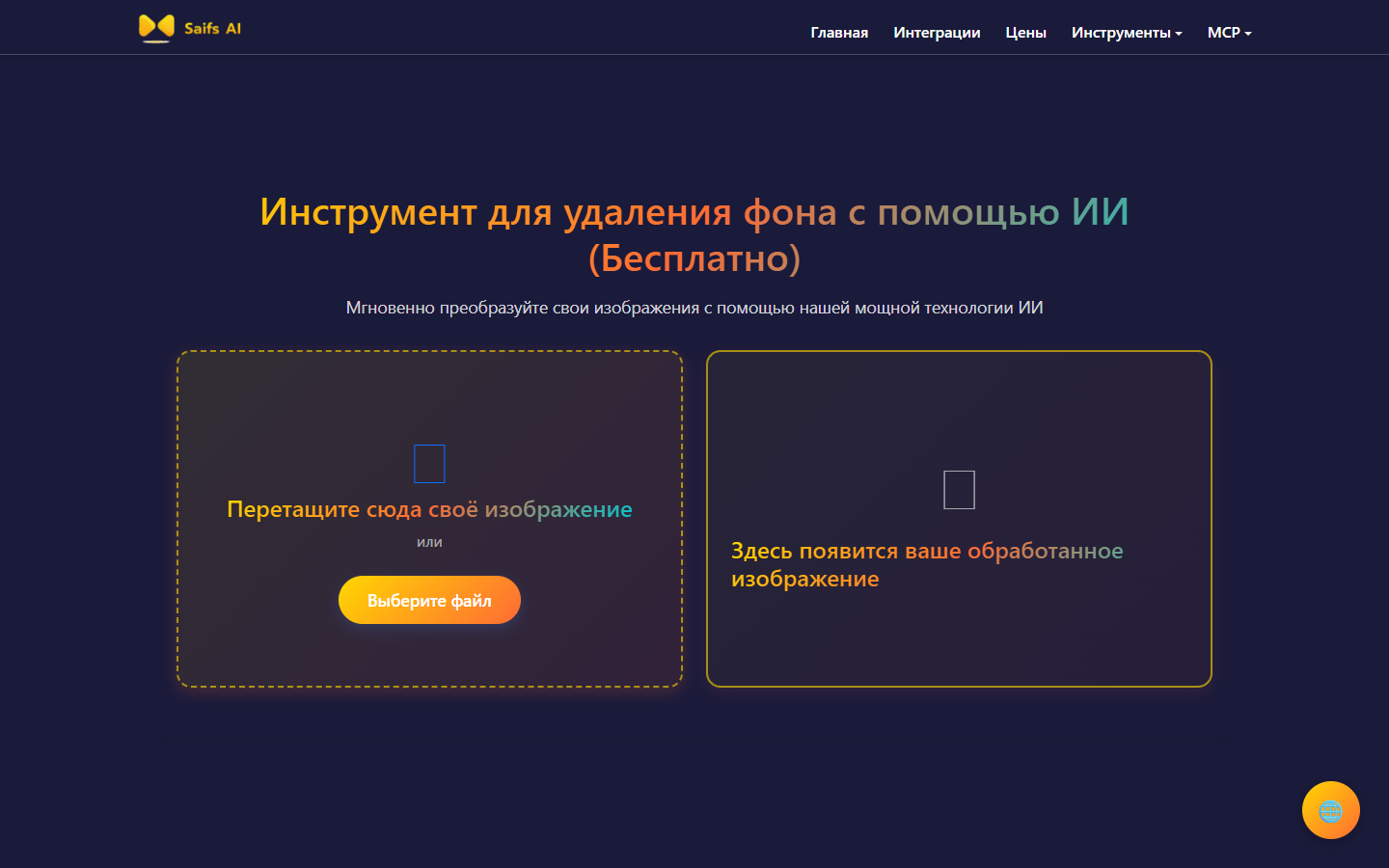Click the upload placeholder icon in drop zone

pyautogui.click(x=429, y=464)
